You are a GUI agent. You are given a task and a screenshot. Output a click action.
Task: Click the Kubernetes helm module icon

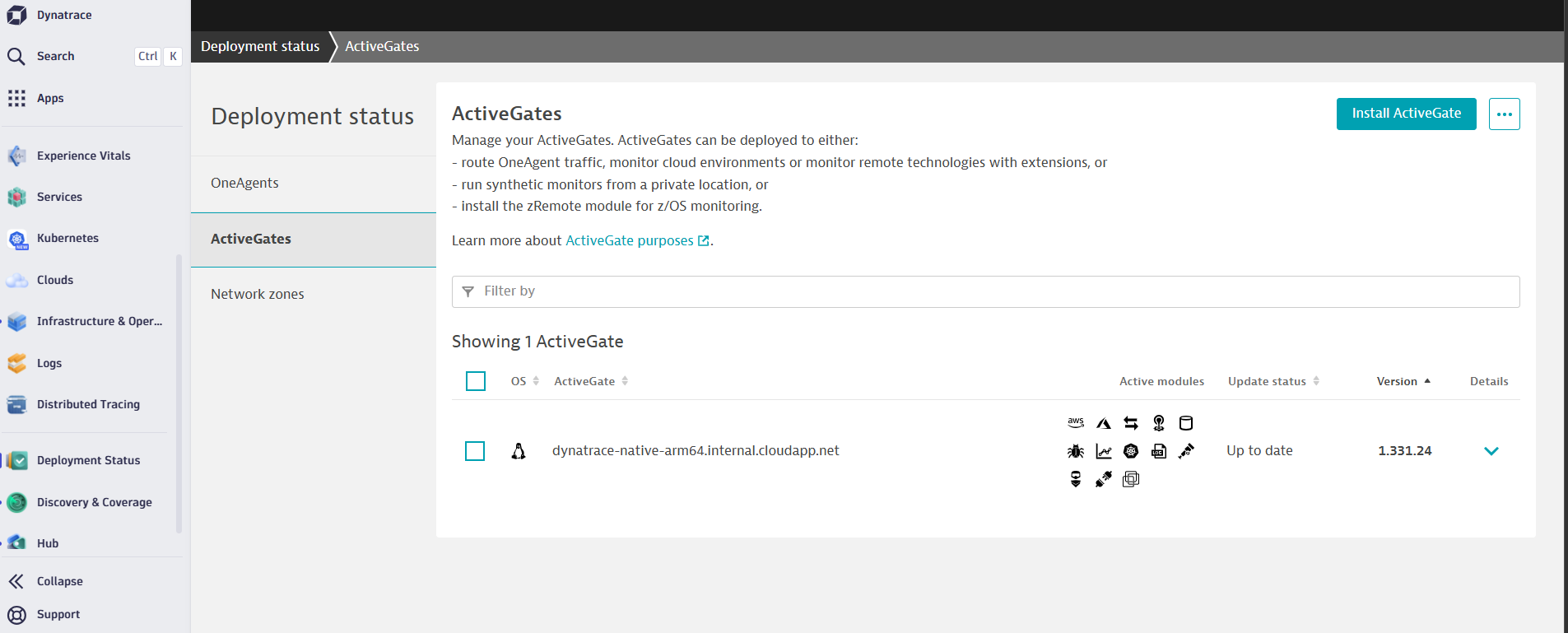pyautogui.click(x=1131, y=451)
